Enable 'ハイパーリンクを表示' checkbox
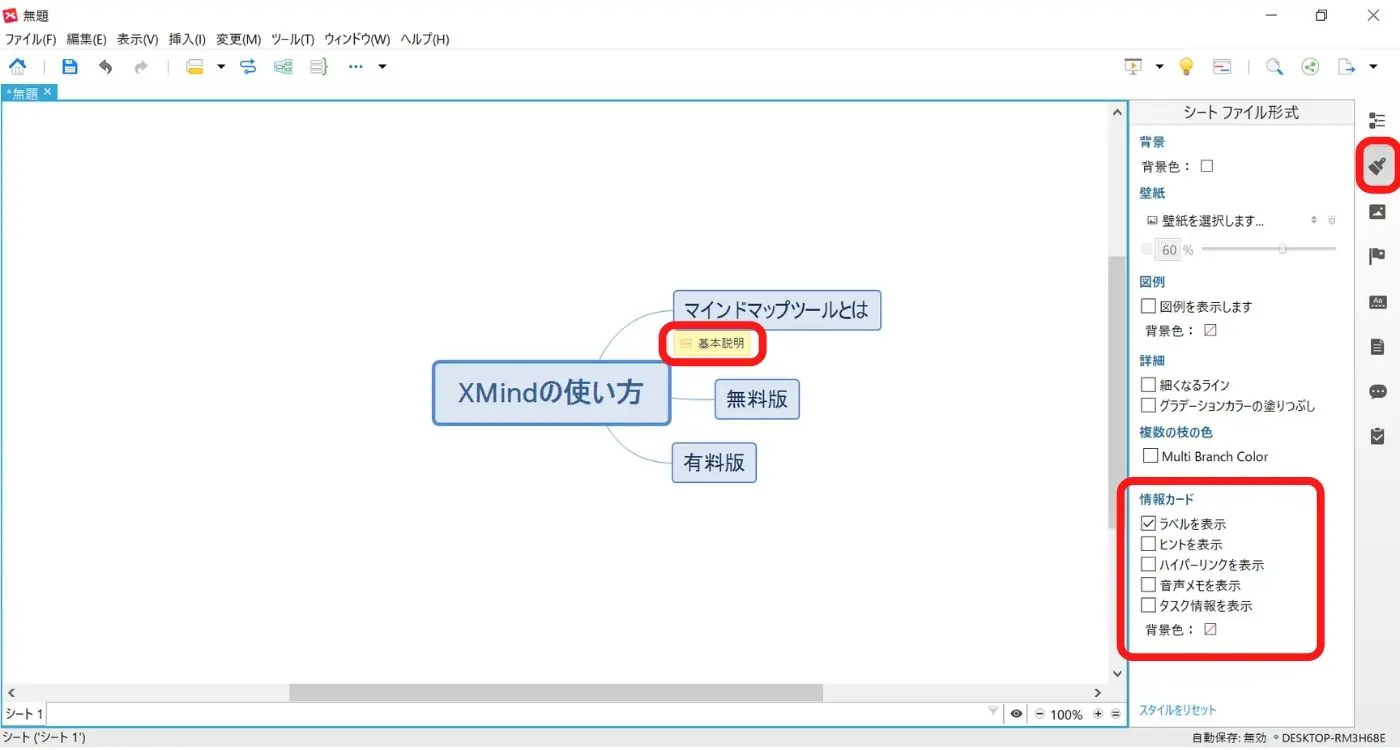1400x750 pixels. coord(1148,564)
